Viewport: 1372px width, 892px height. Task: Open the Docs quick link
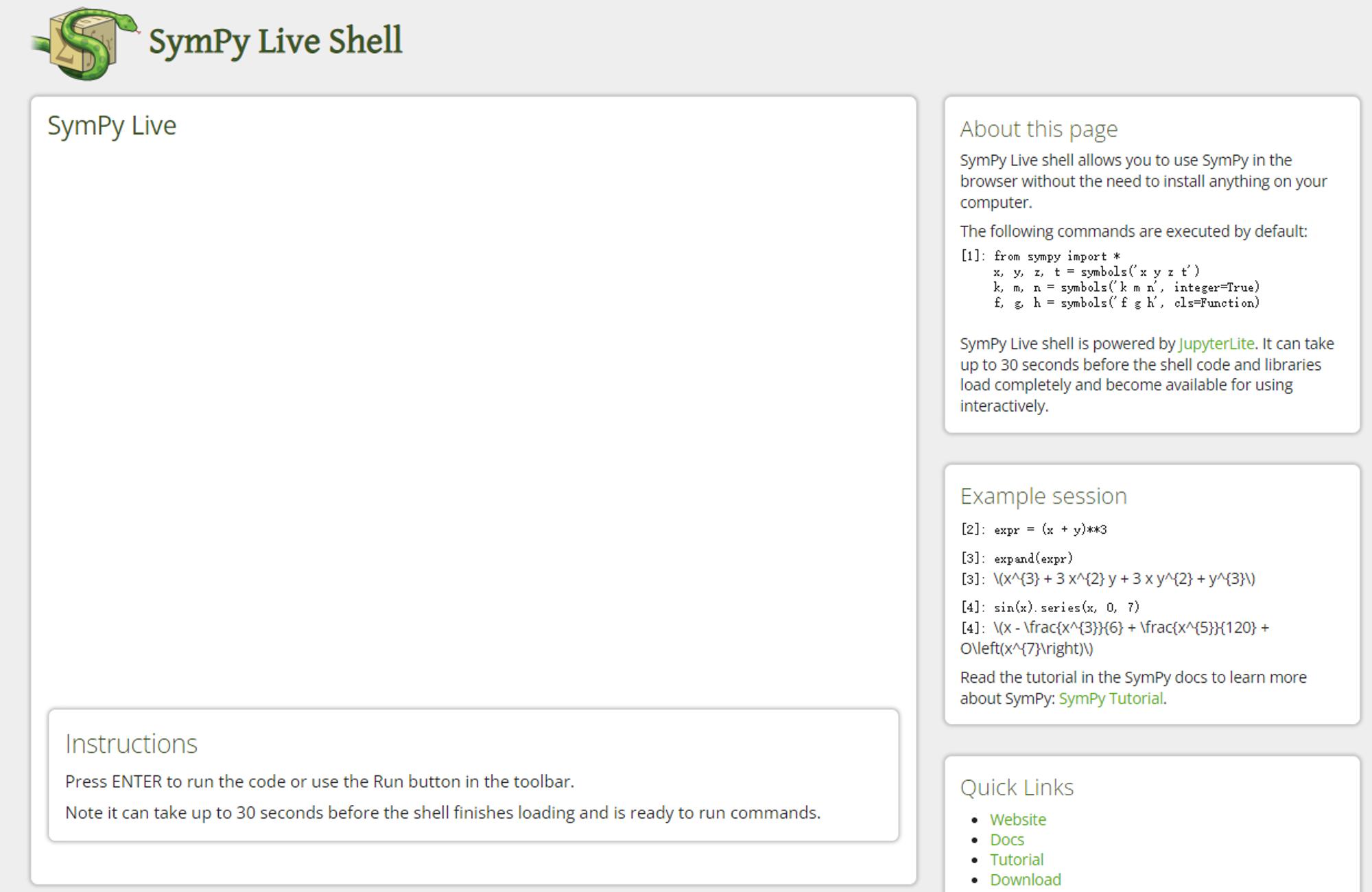click(x=1006, y=839)
